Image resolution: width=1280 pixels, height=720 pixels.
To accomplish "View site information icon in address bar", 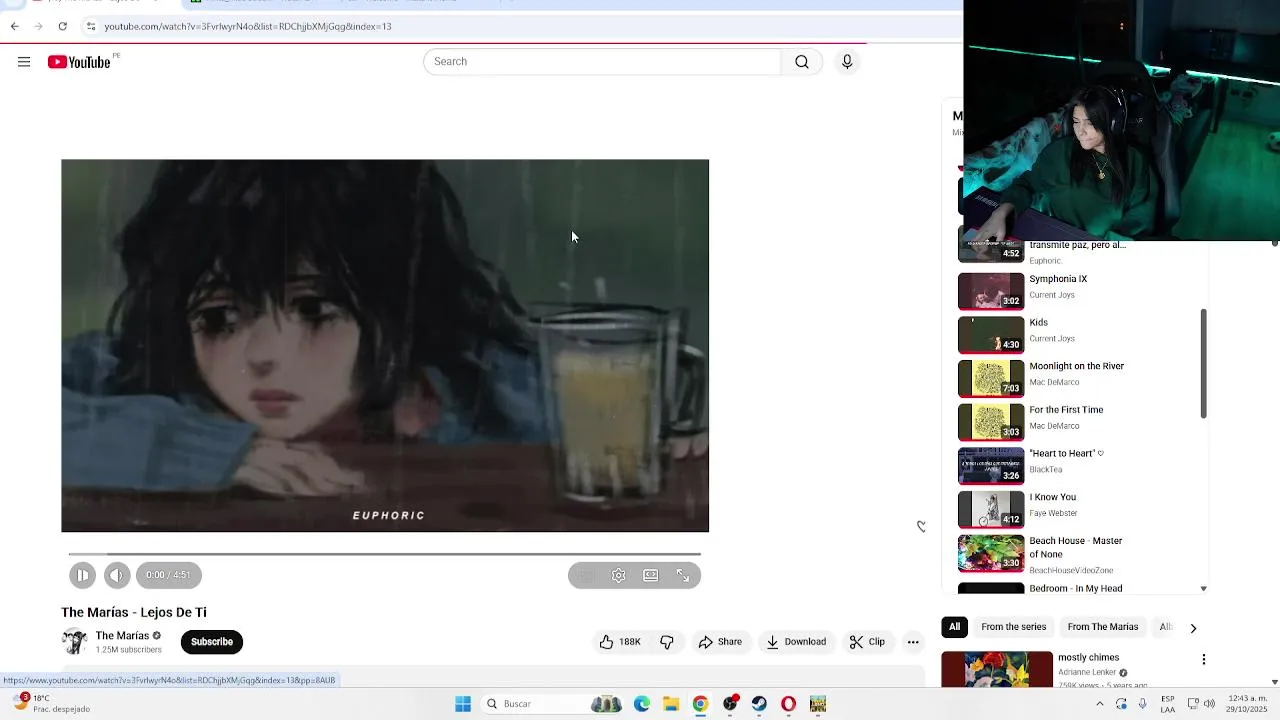I will (90, 26).
